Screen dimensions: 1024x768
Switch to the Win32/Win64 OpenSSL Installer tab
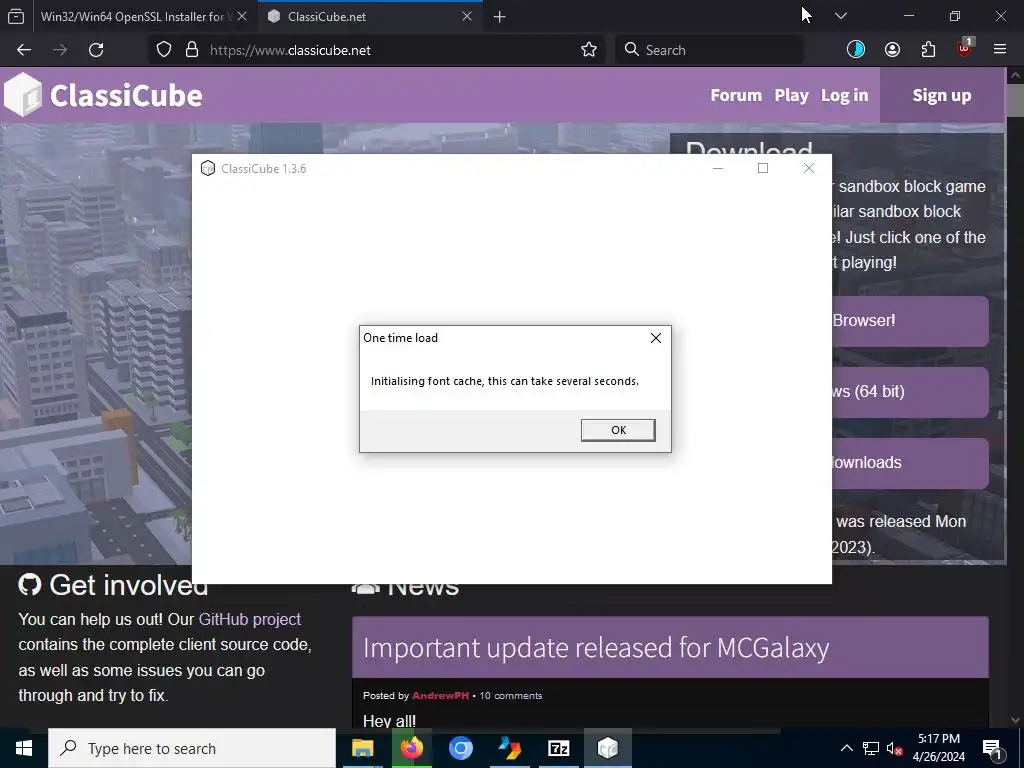132,16
